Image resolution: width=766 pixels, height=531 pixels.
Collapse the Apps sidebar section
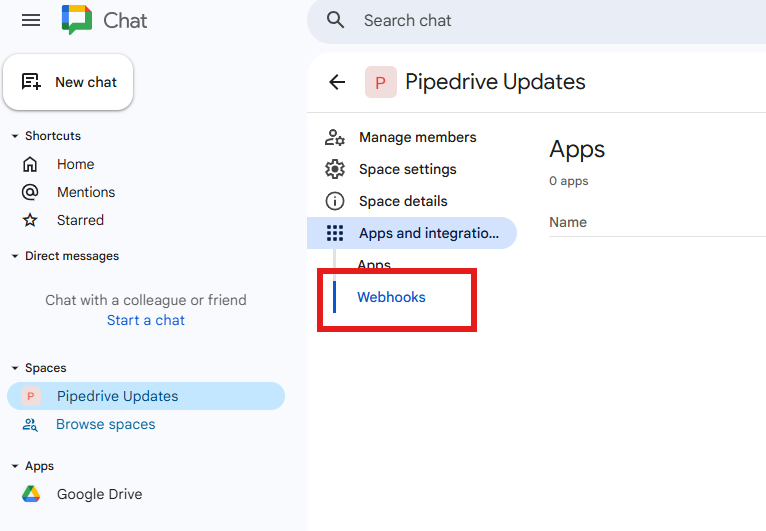(15, 466)
